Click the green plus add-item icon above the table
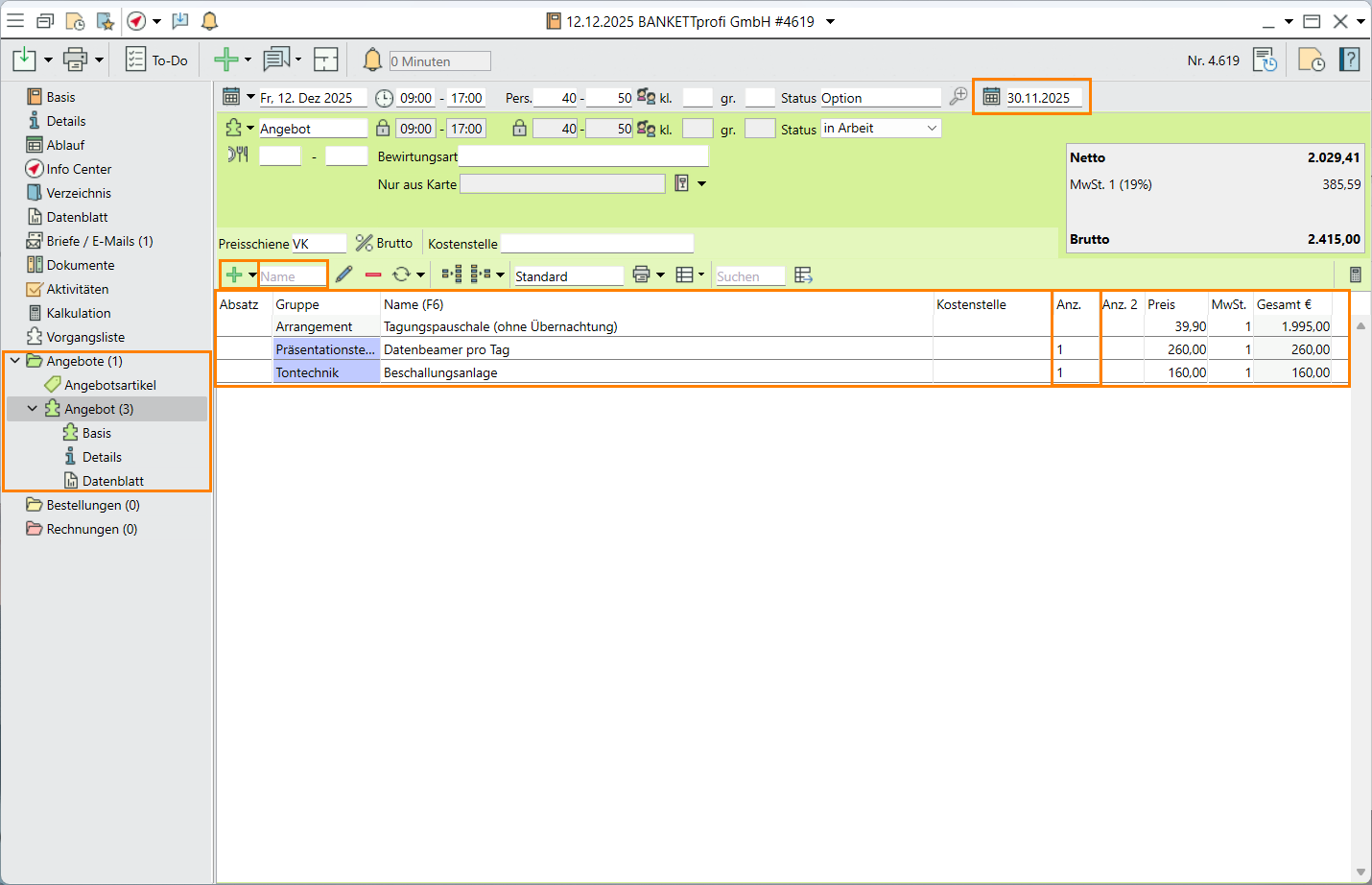This screenshot has height=885, width=1372. tap(233, 275)
